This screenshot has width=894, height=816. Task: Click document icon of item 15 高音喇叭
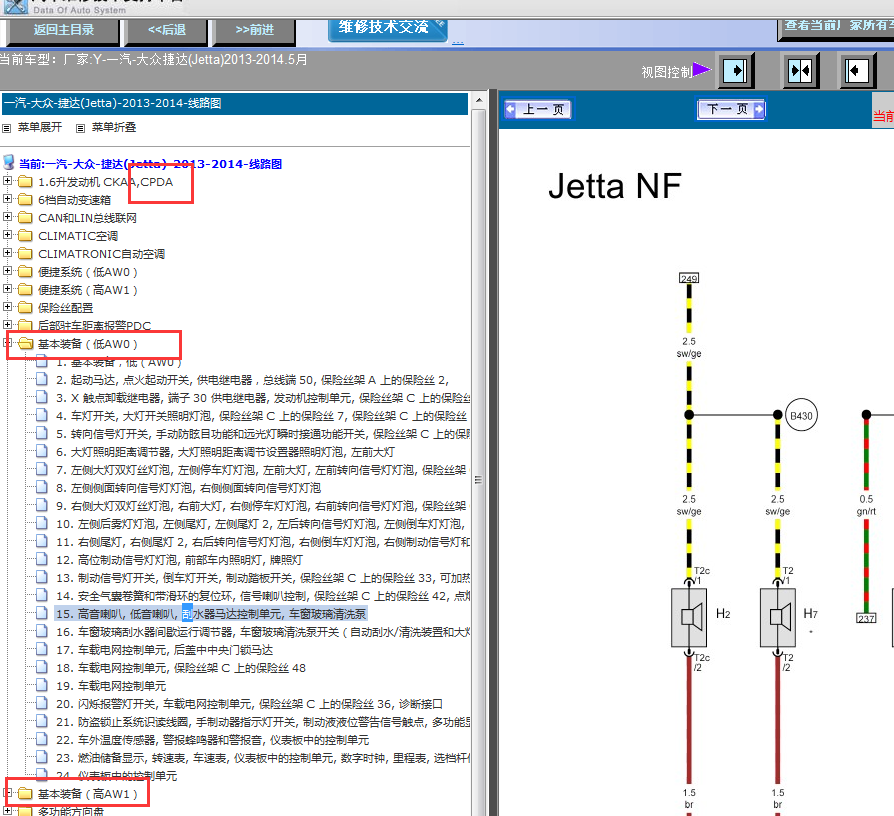(x=42, y=614)
